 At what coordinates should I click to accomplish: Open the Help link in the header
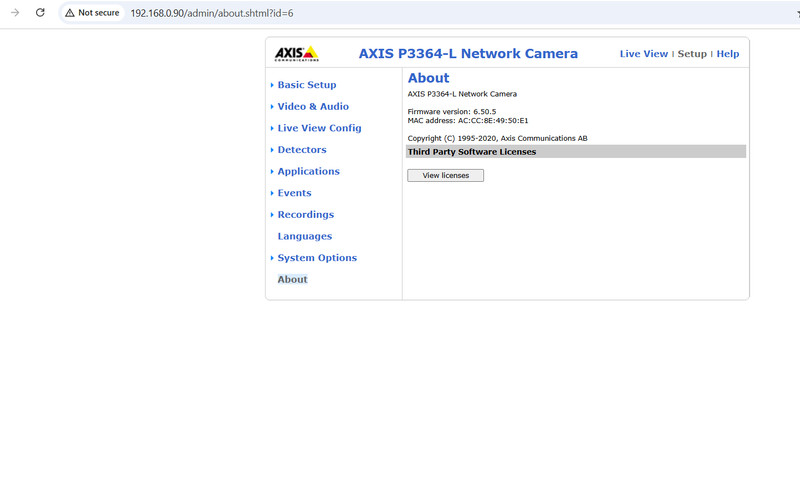click(x=728, y=54)
